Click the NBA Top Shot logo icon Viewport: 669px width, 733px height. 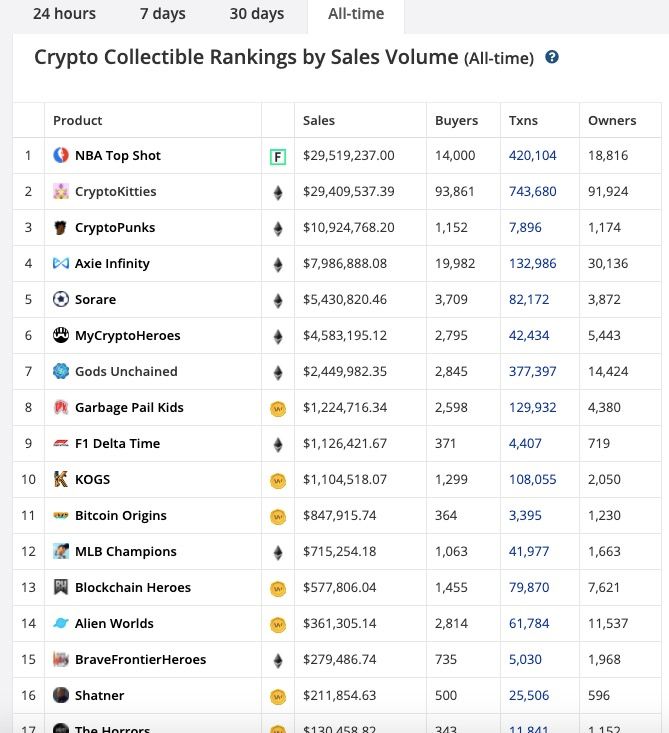(x=61, y=155)
